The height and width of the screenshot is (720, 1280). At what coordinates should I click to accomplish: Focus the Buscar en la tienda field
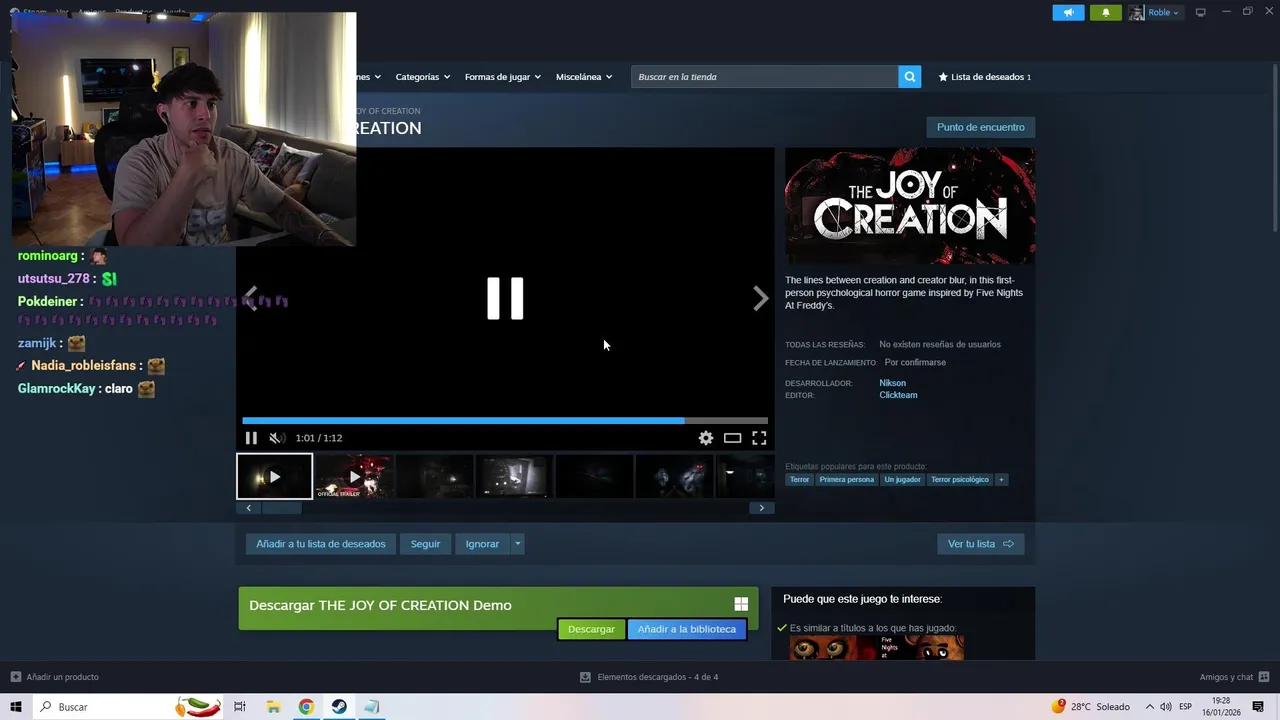(764, 77)
